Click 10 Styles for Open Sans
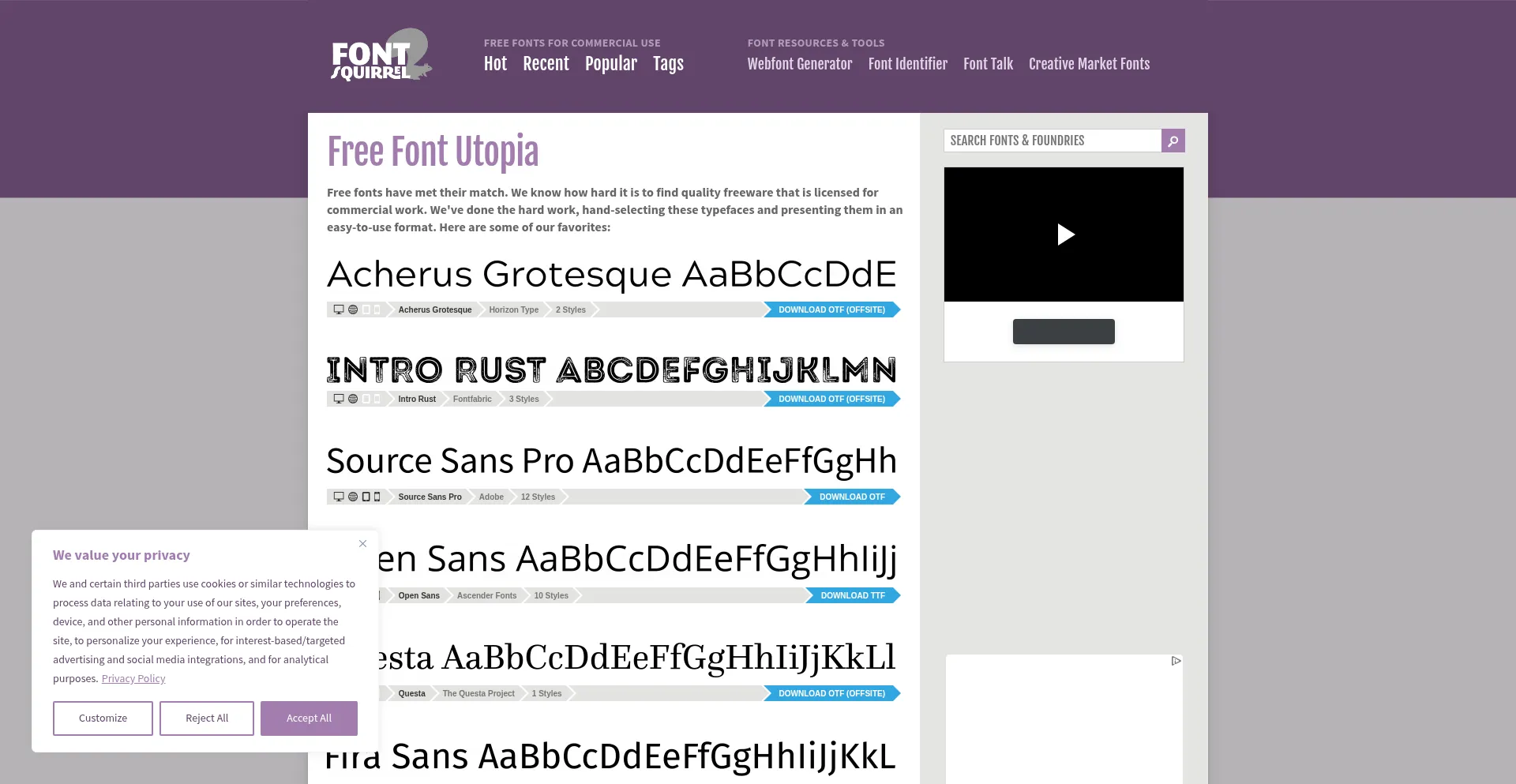1516x784 pixels. (551, 595)
